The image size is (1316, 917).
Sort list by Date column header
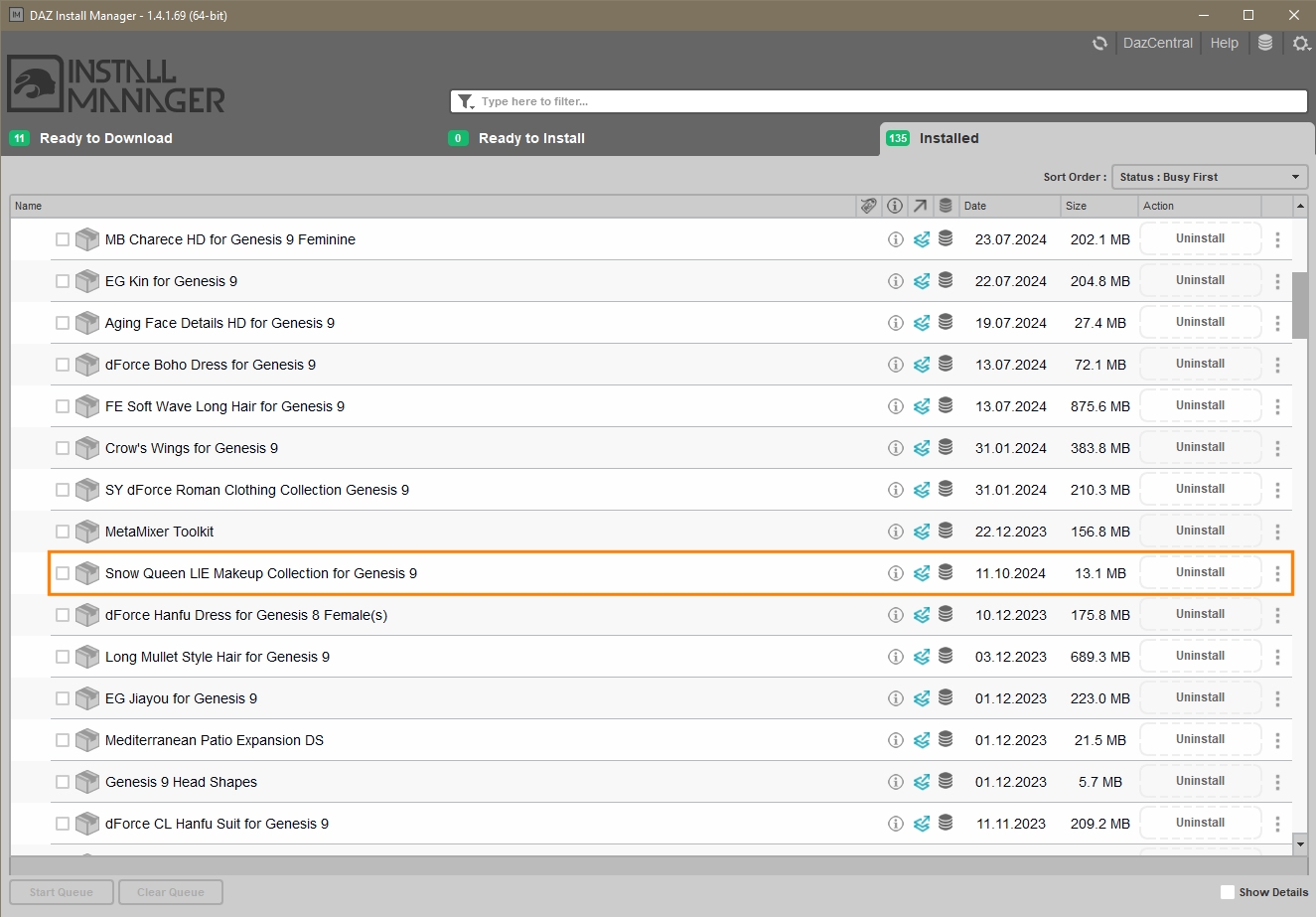pyautogui.click(x=1010, y=206)
